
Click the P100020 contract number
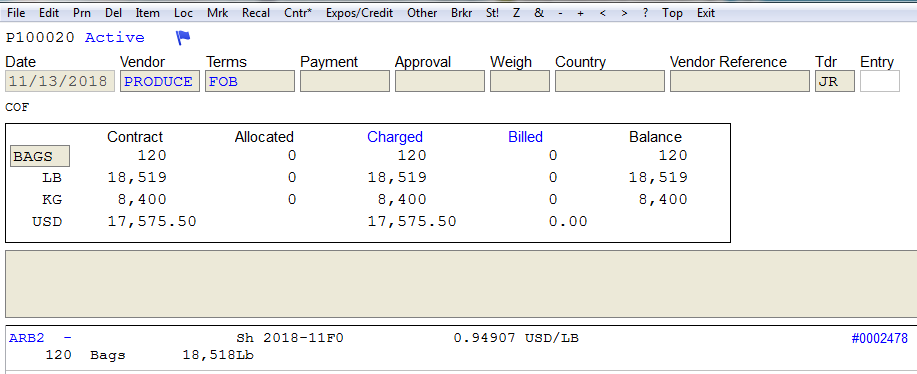pos(40,38)
